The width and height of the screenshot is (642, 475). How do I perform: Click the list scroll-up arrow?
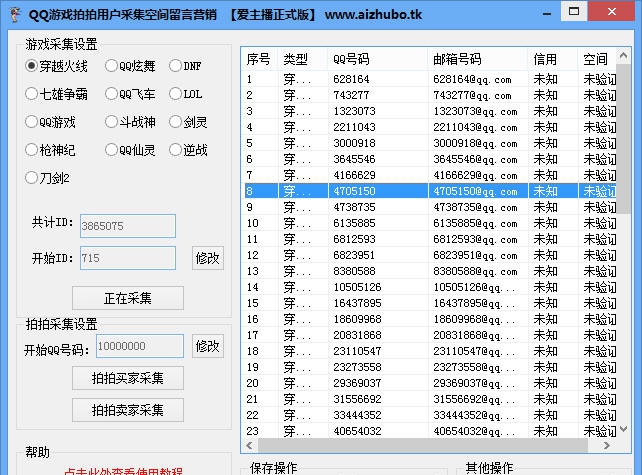[x=623, y=56]
